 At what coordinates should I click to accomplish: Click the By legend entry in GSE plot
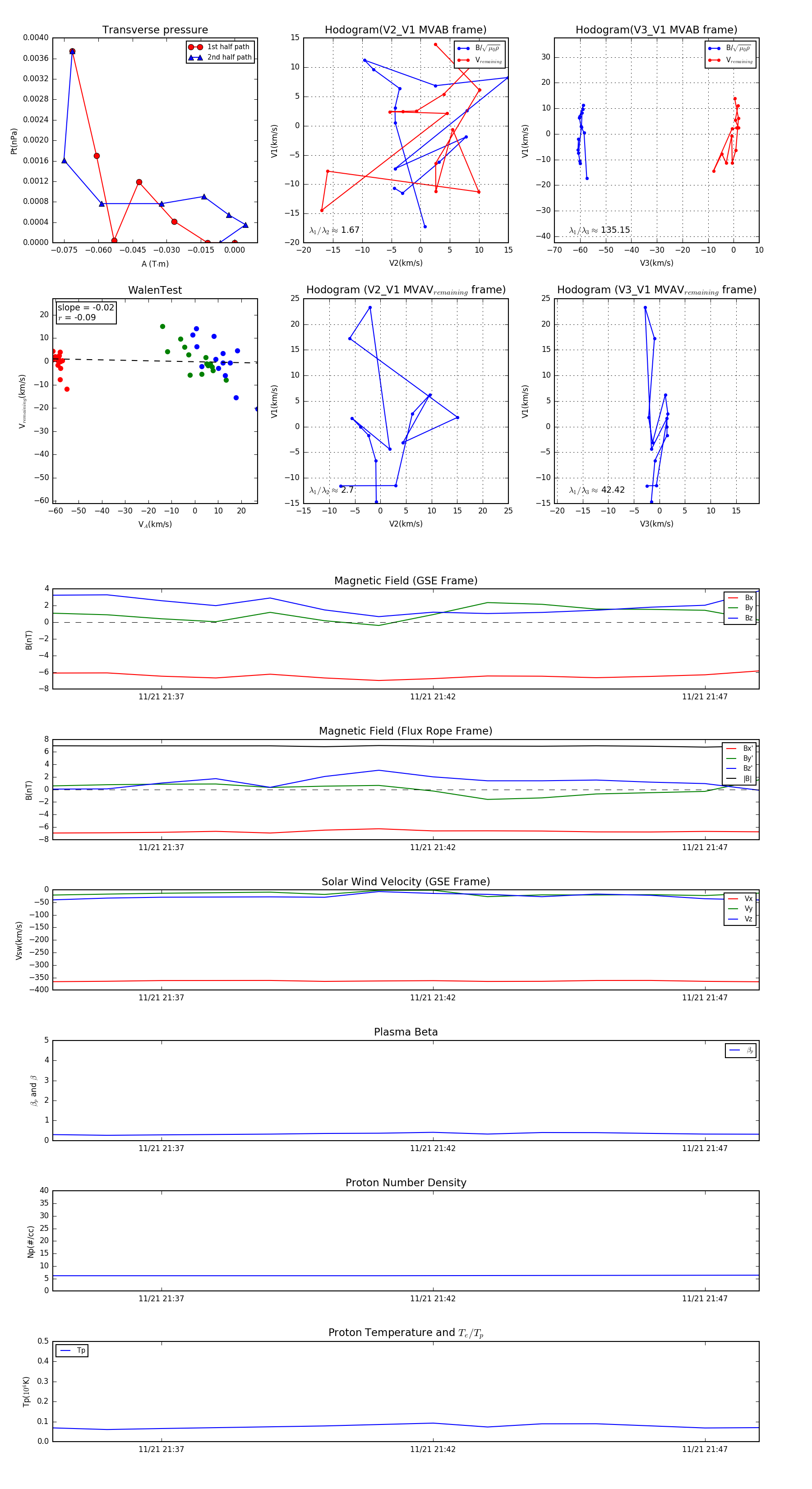coord(740,607)
